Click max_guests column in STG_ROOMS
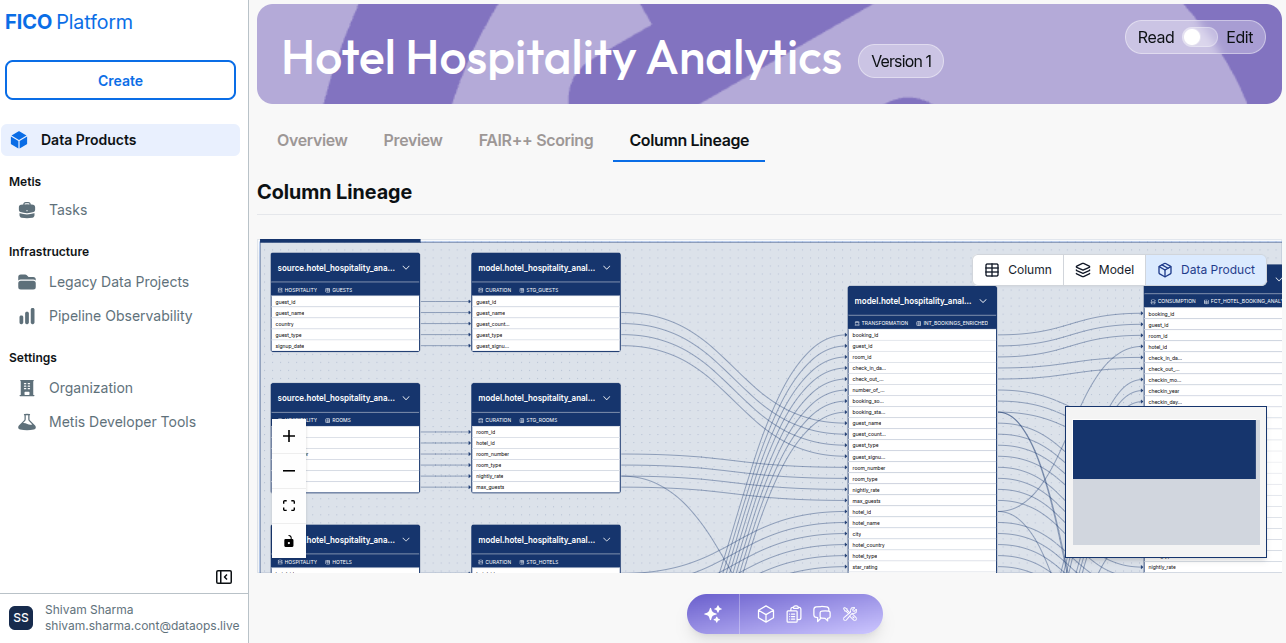The height and width of the screenshot is (643, 1286). [546, 487]
